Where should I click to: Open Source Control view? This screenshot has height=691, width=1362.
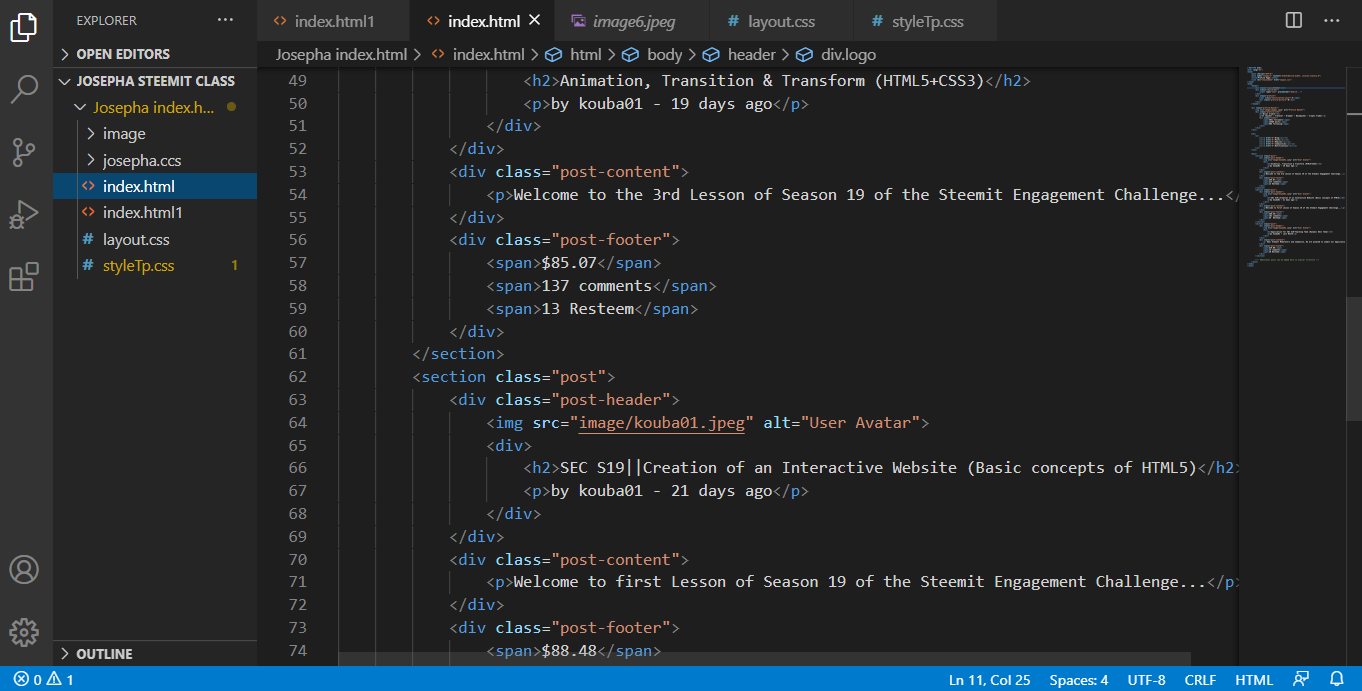(x=24, y=152)
